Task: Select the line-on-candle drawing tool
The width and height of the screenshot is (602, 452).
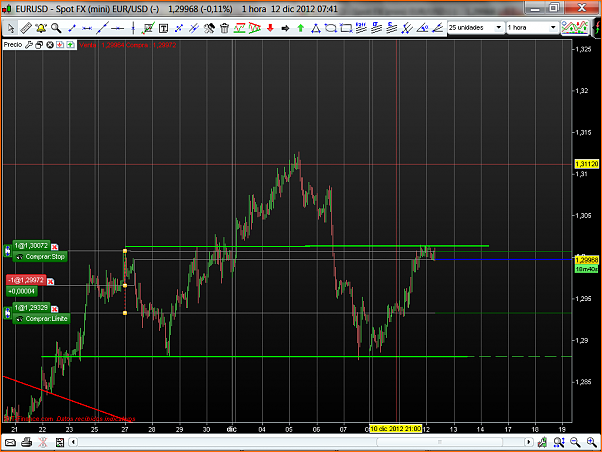Action: pyautogui.click(x=148, y=28)
